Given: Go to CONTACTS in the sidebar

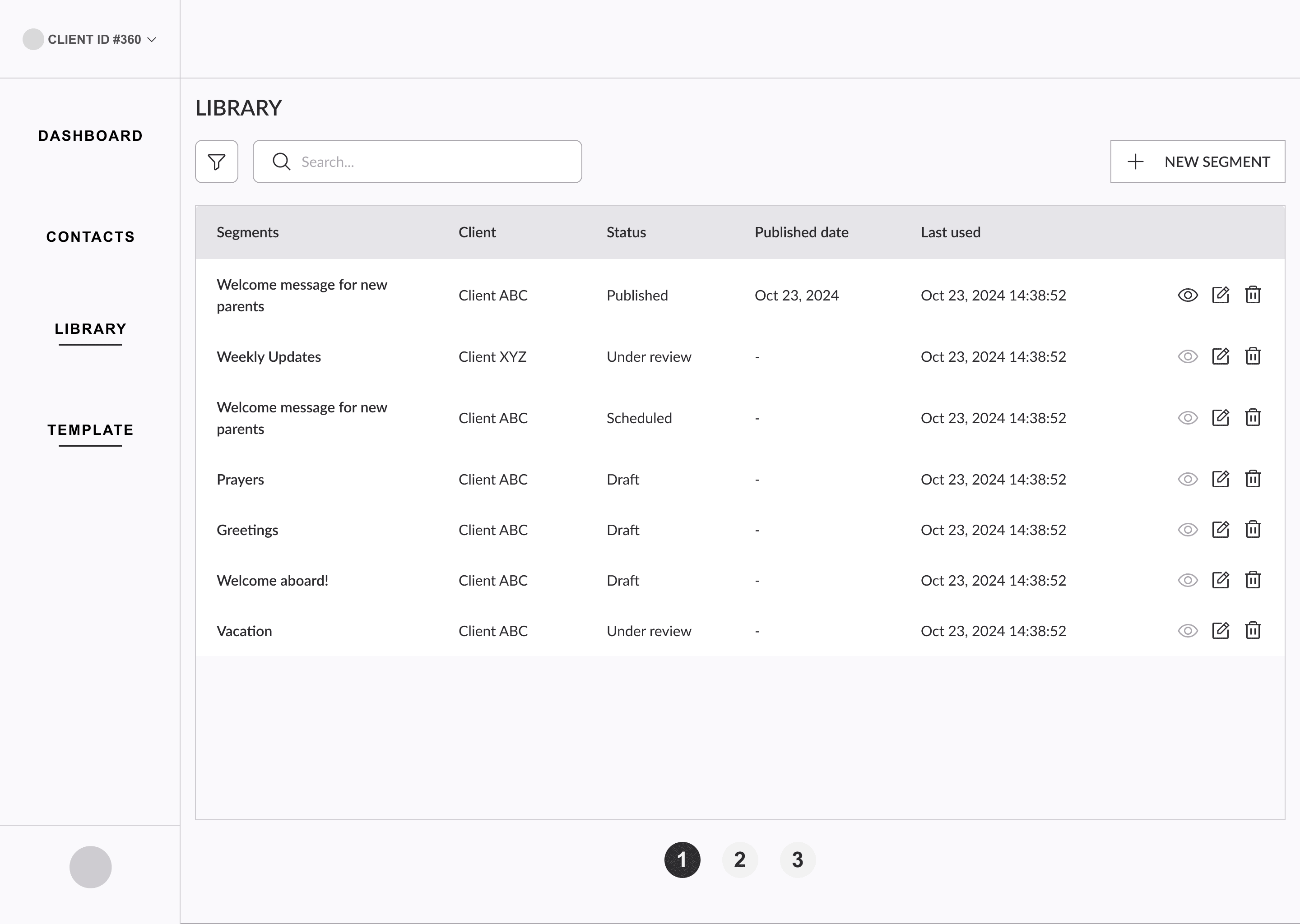Looking at the screenshot, I should click(90, 237).
